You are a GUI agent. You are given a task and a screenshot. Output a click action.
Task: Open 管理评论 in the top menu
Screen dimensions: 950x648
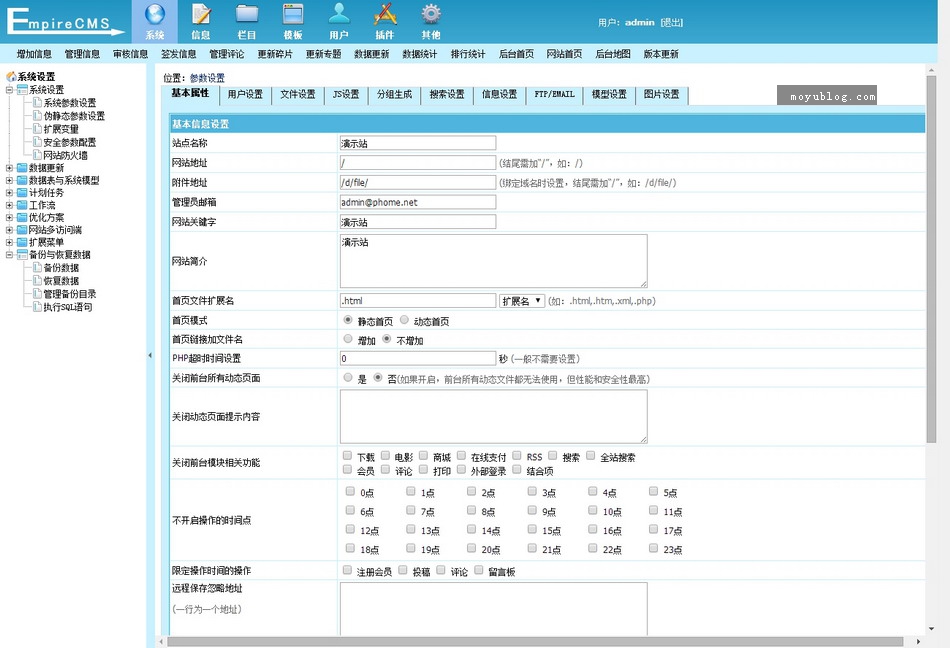pos(227,54)
